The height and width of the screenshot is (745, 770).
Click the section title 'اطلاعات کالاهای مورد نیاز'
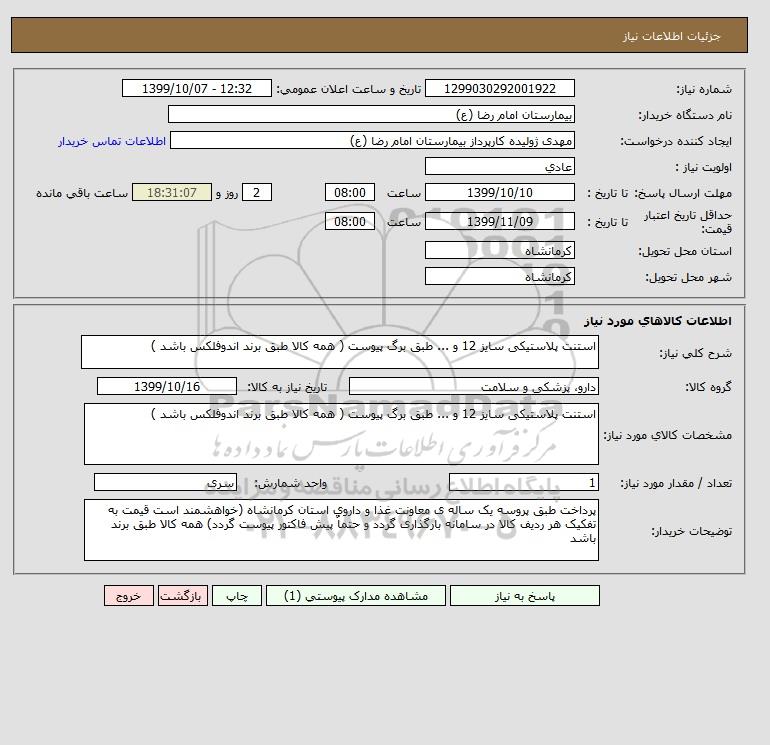tap(658, 321)
